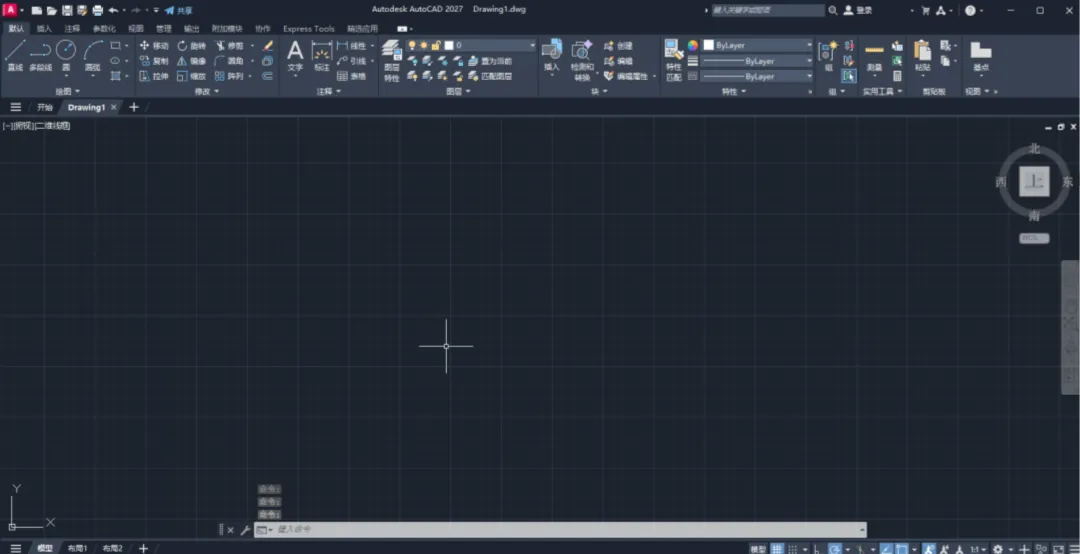Click the 测量 (Measure) tool
Viewport: 1080px width, 554px height.
tap(874, 55)
